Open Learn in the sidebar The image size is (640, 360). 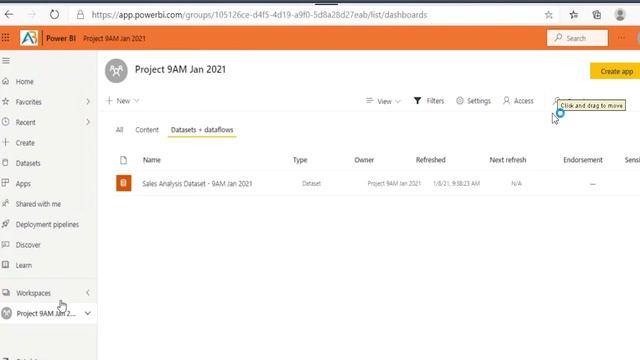[24, 265]
